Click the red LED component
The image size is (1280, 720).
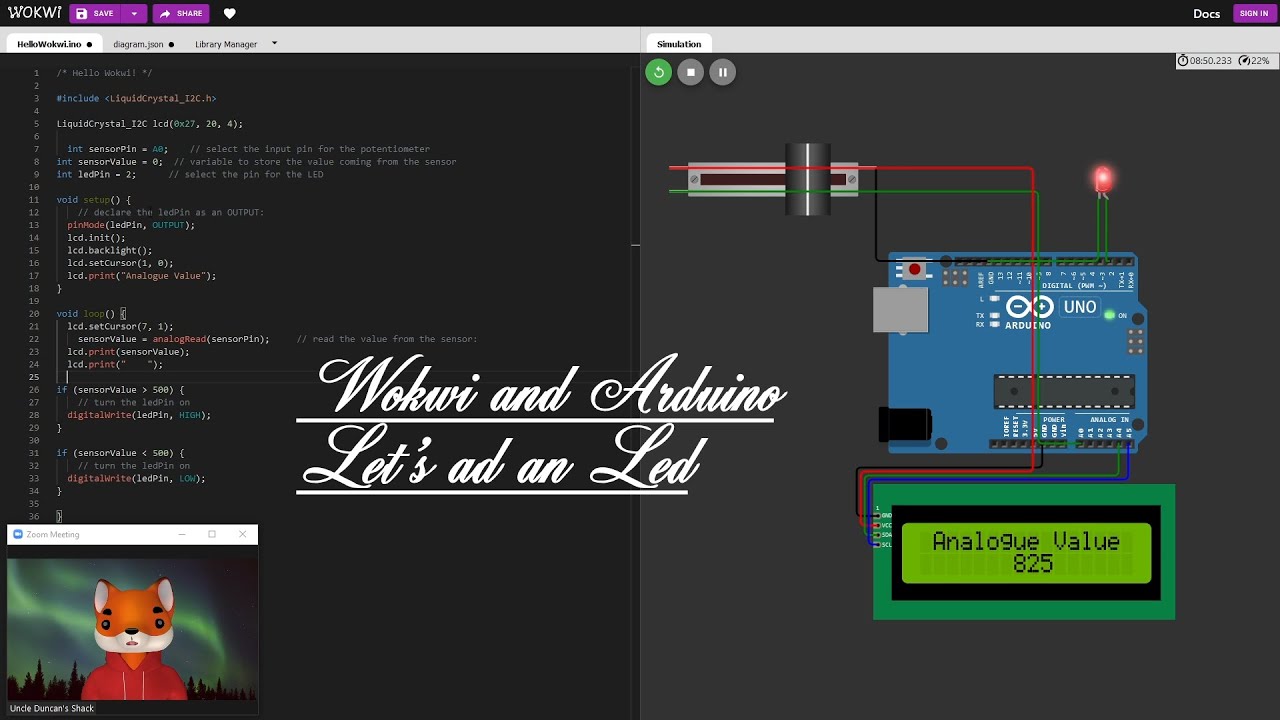[x=1102, y=180]
